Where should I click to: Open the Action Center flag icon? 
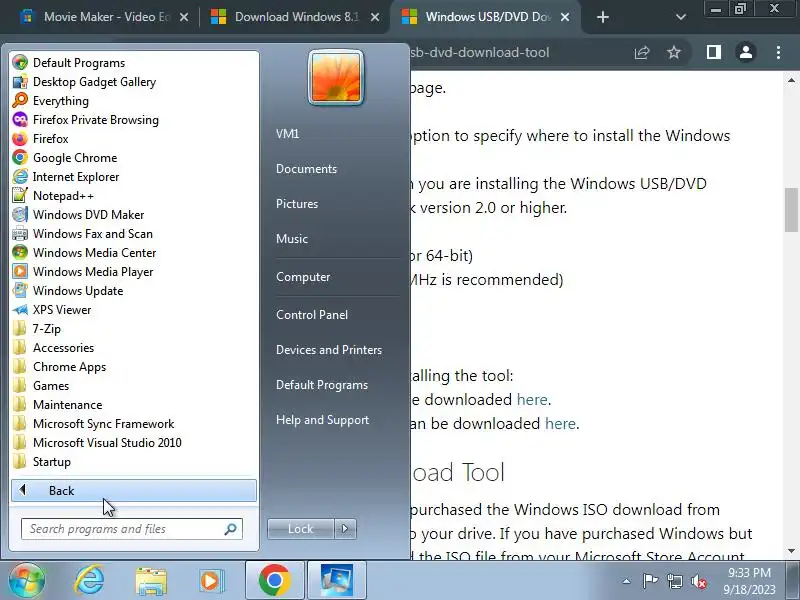(x=650, y=581)
